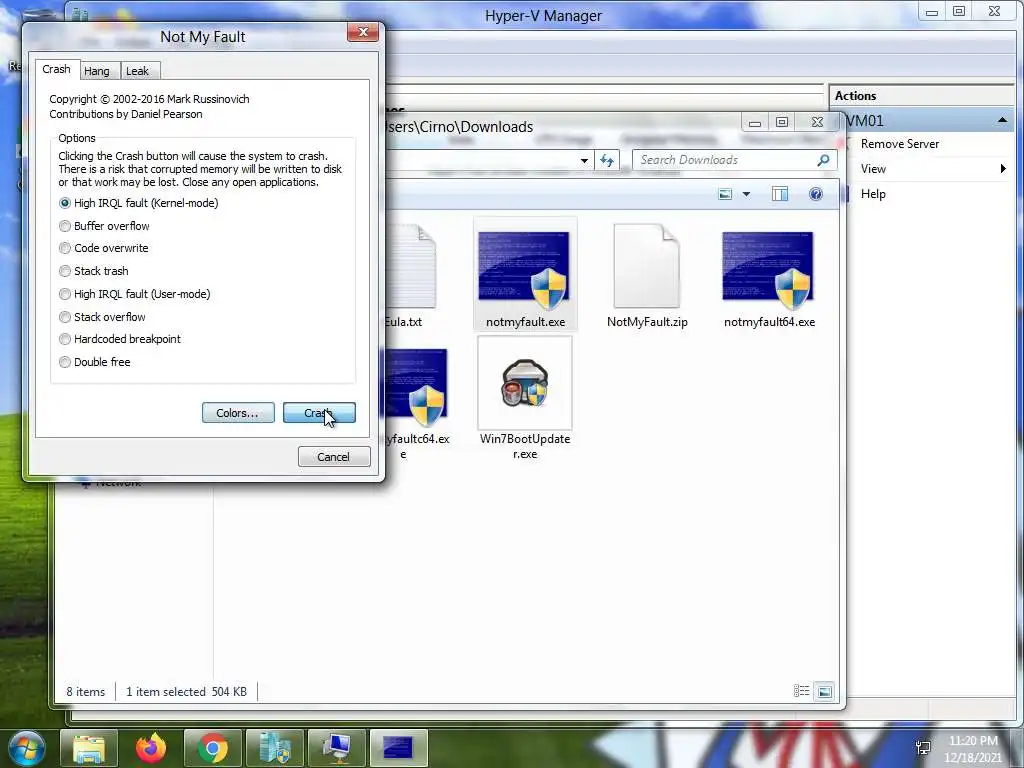1024x768 pixels.
Task: Select the notmyfault64.exe file icon
Action: pyautogui.click(x=769, y=274)
